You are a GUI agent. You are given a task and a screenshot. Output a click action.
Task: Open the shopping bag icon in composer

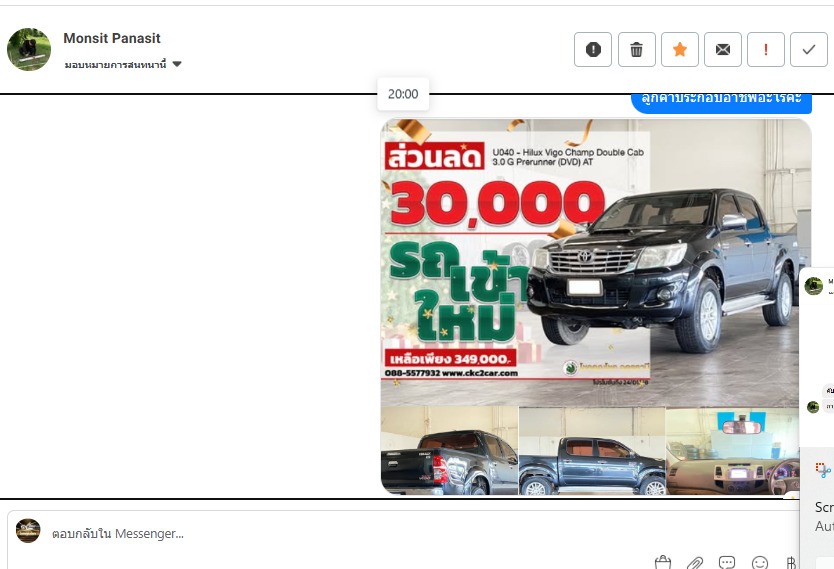(x=663, y=563)
